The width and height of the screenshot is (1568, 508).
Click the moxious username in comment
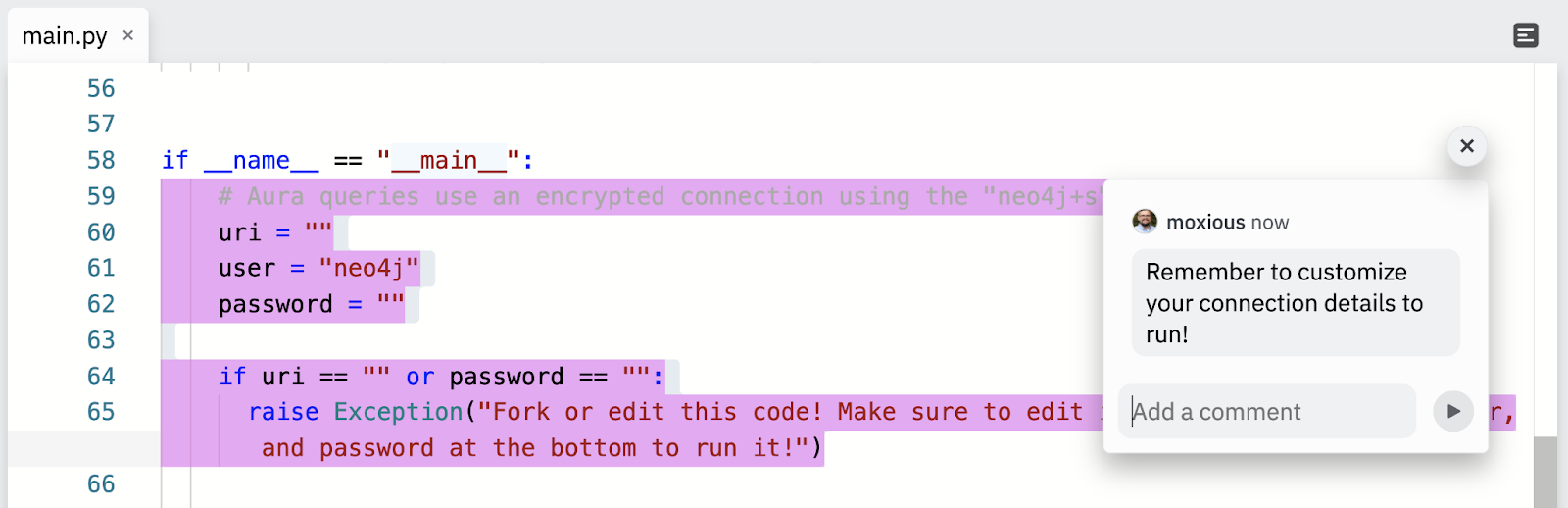click(1205, 223)
